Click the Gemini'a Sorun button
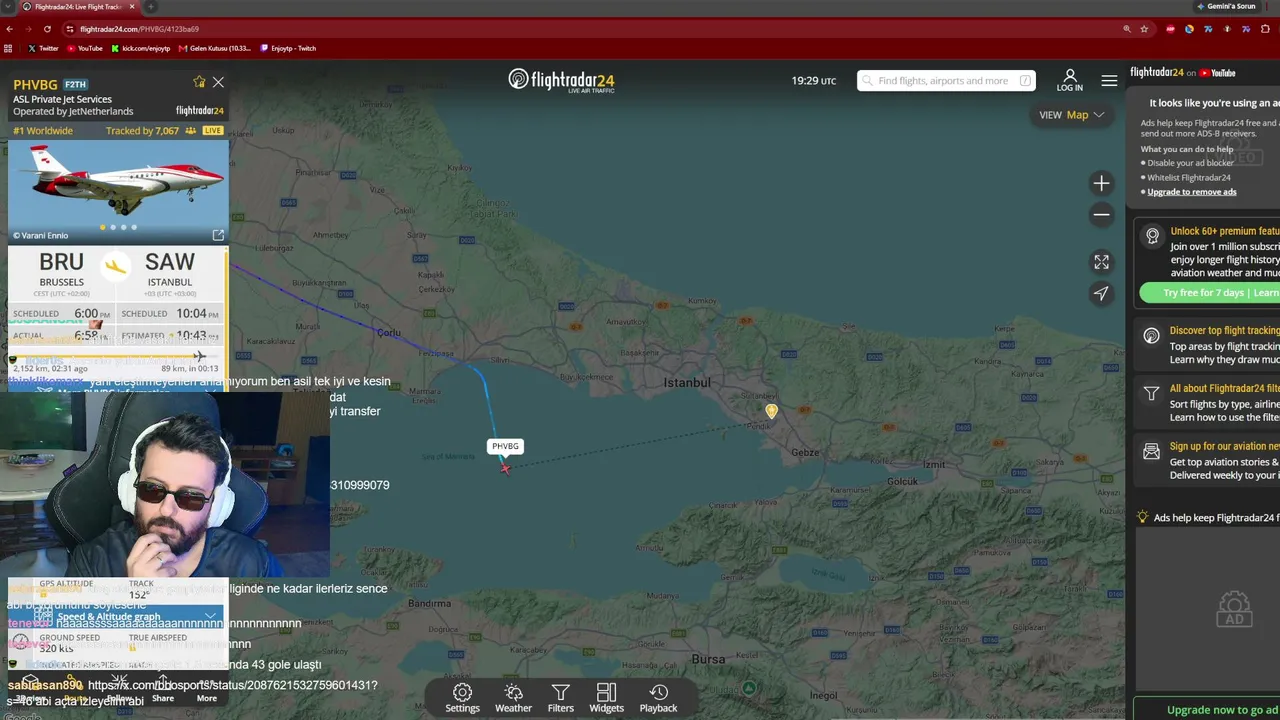The width and height of the screenshot is (1280, 720). pyautogui.click(x=1226, y=7)
